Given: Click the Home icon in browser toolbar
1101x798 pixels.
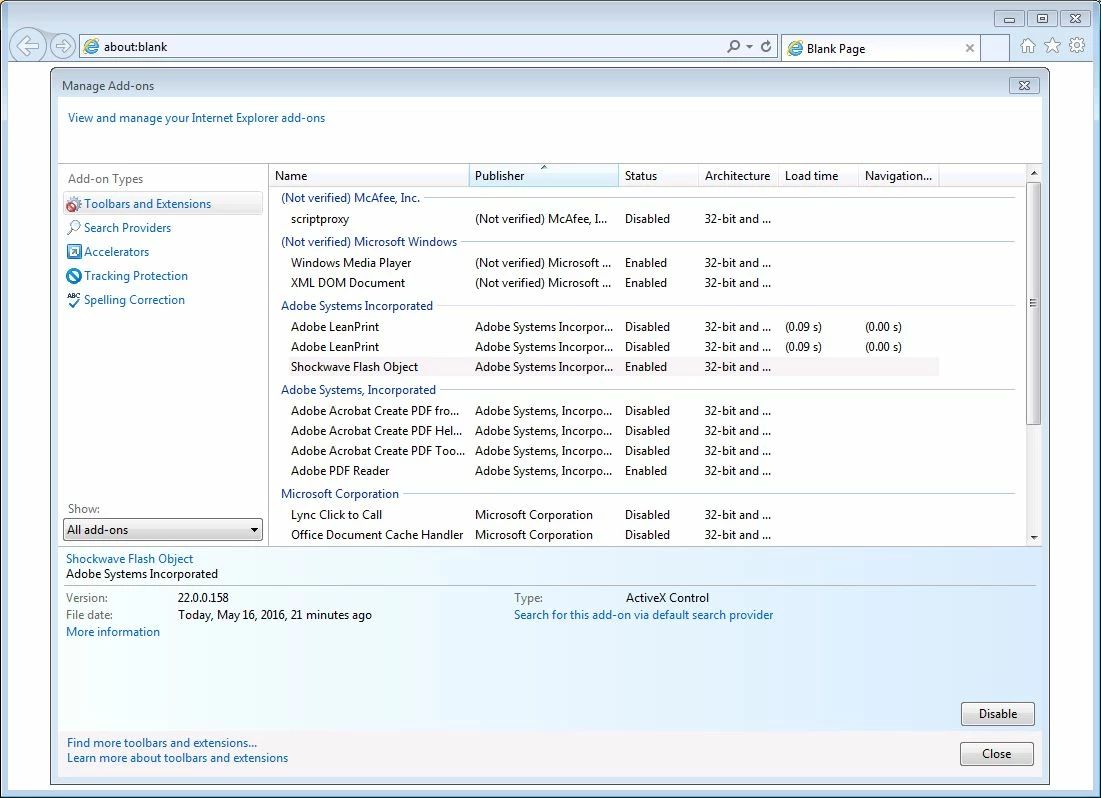Looking at the screenshot, I should (1027, 46).
